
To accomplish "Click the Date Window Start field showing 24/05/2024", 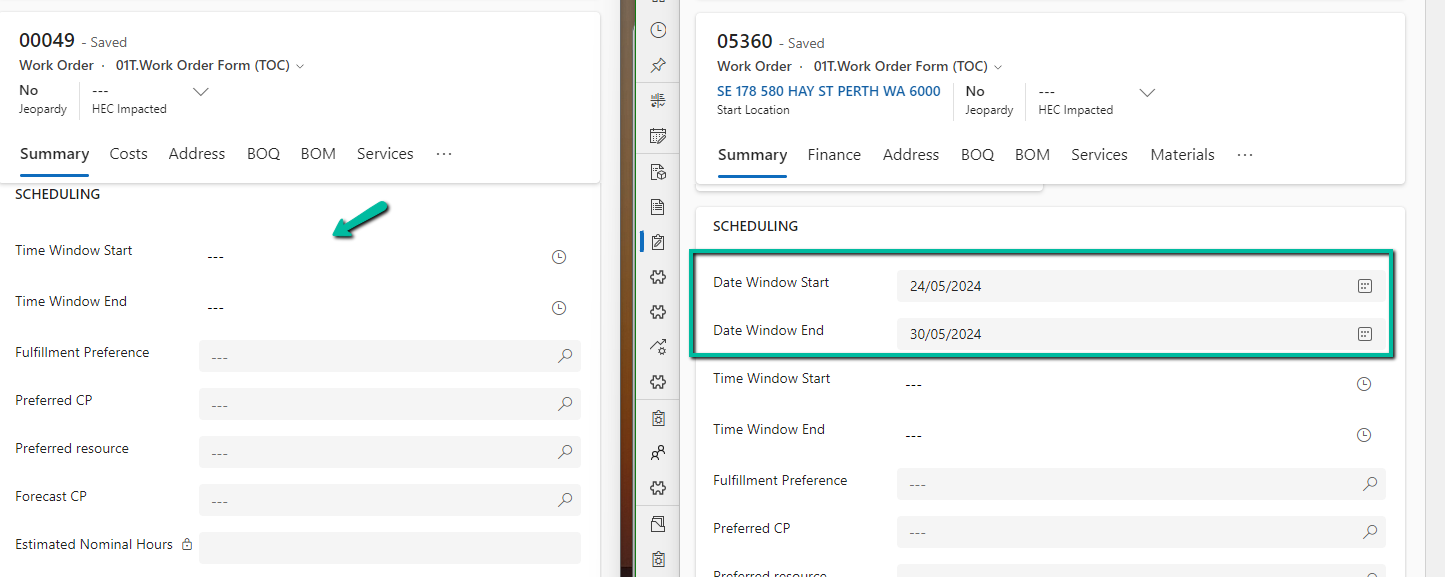I will point(1120,286).
